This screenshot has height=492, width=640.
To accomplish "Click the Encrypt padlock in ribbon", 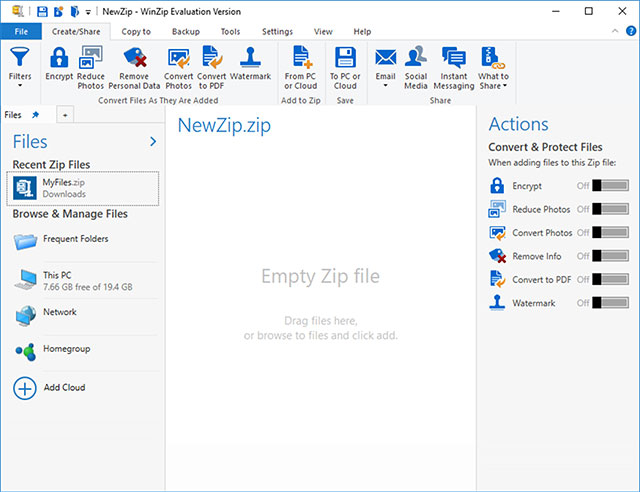I will [x=59, y=64].
